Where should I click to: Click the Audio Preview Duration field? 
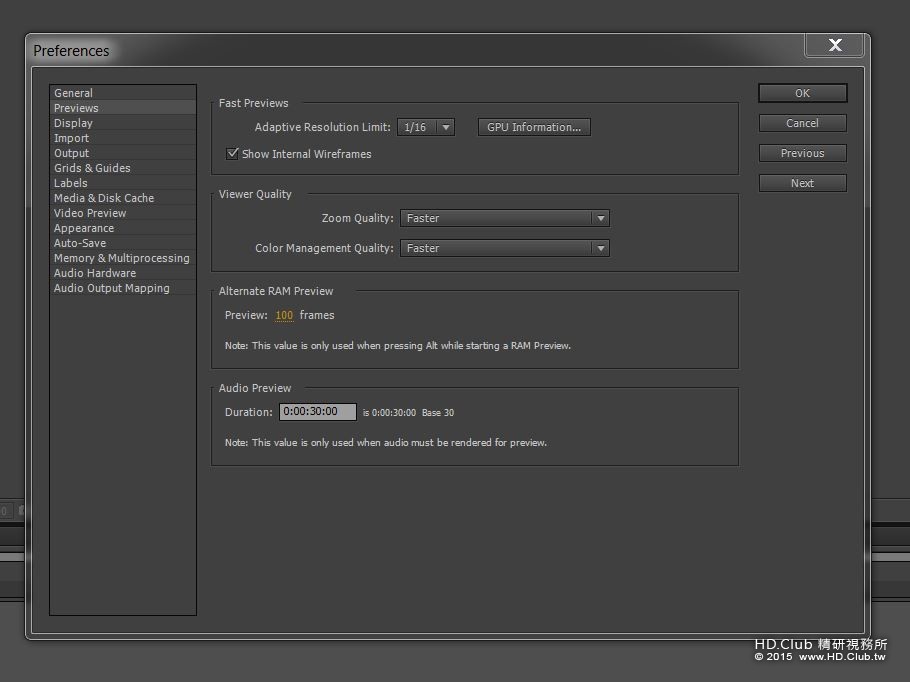[317, 412]
